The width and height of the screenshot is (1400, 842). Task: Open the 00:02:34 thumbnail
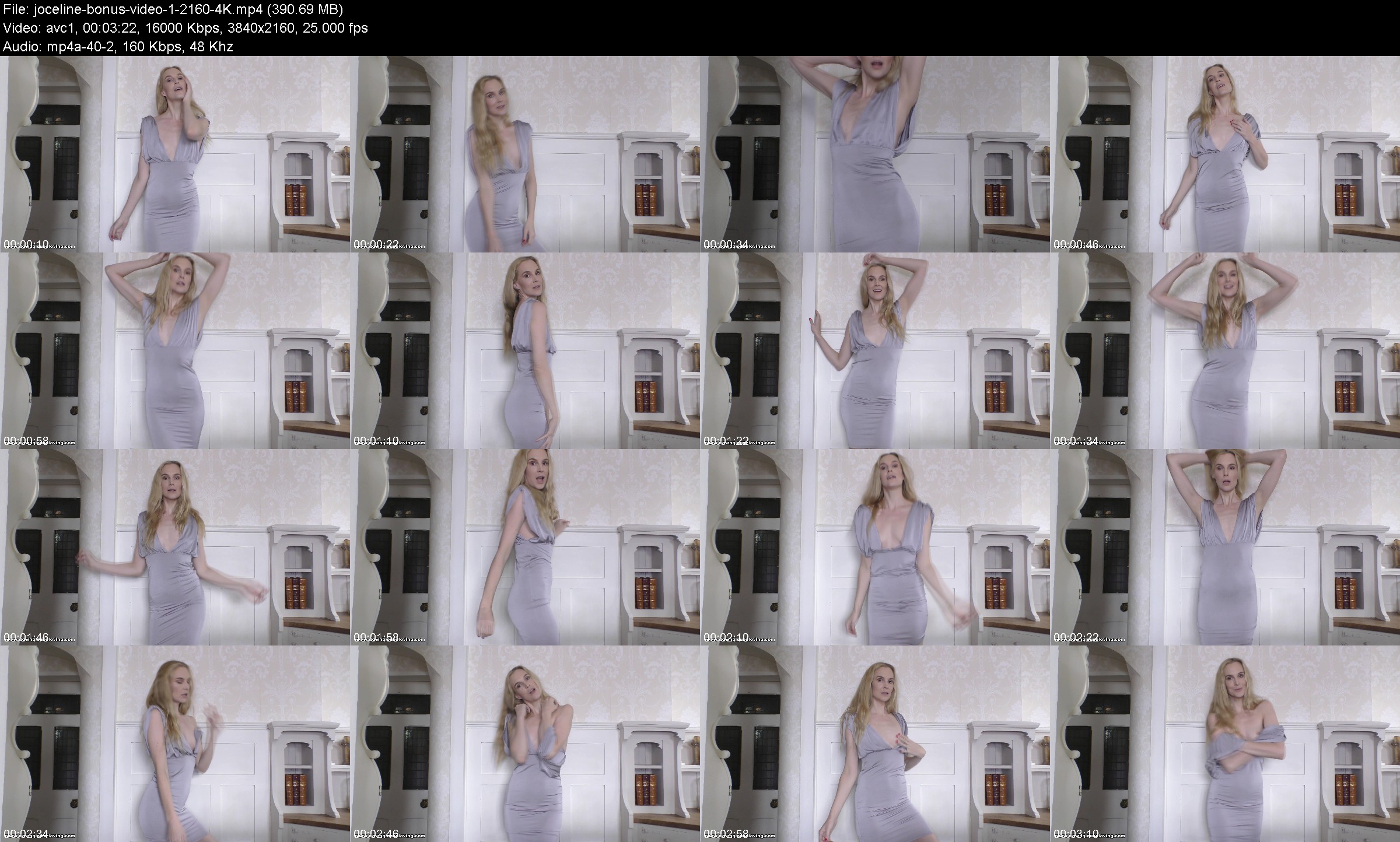tap(175, 743)
